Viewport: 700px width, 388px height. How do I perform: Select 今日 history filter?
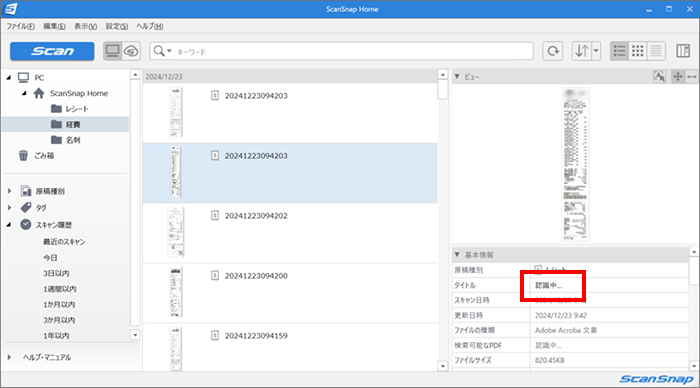[50, 258]
